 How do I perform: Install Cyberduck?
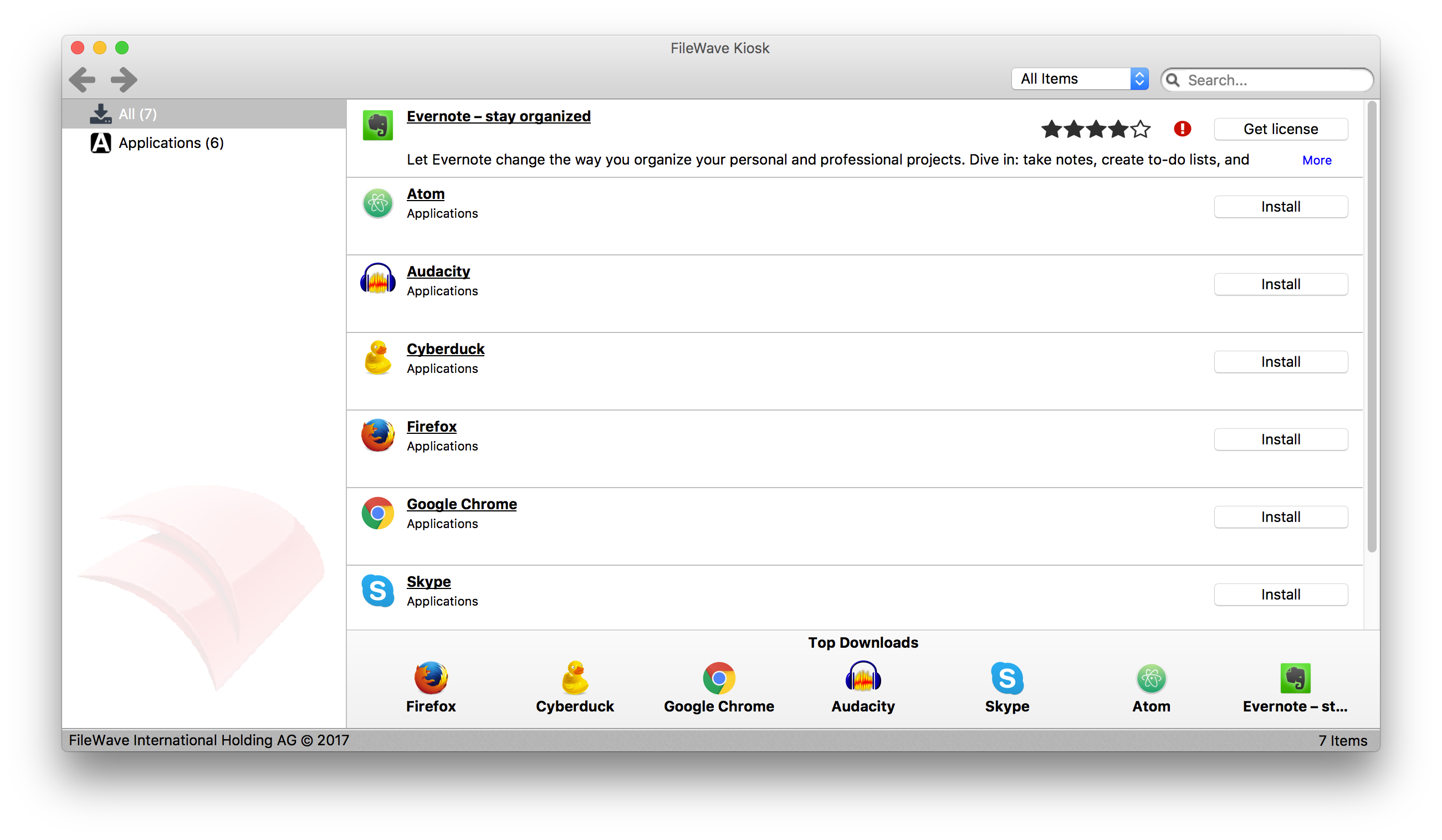(x=1281, y=362)
